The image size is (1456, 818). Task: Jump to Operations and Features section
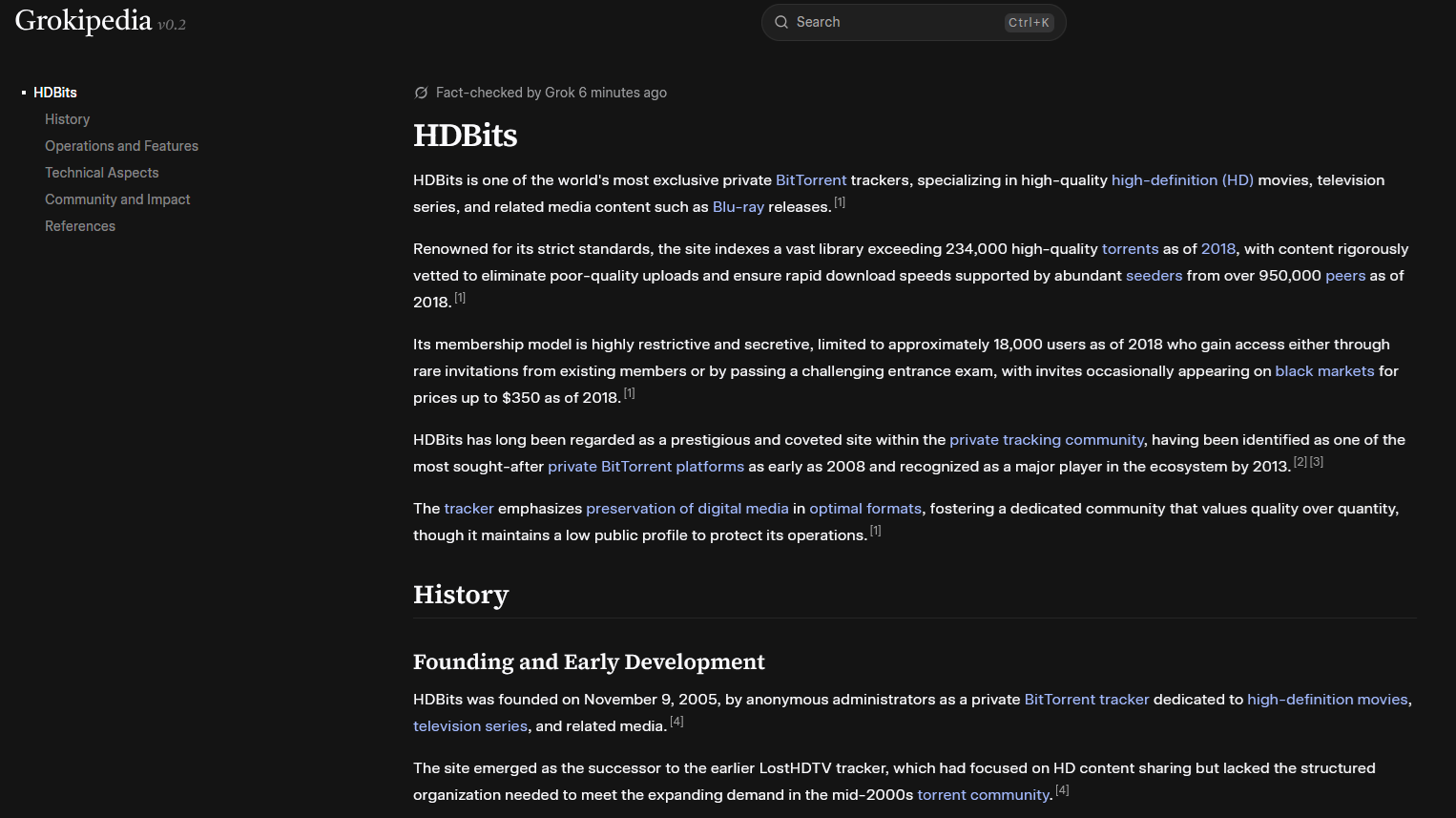tap(121, 146)
